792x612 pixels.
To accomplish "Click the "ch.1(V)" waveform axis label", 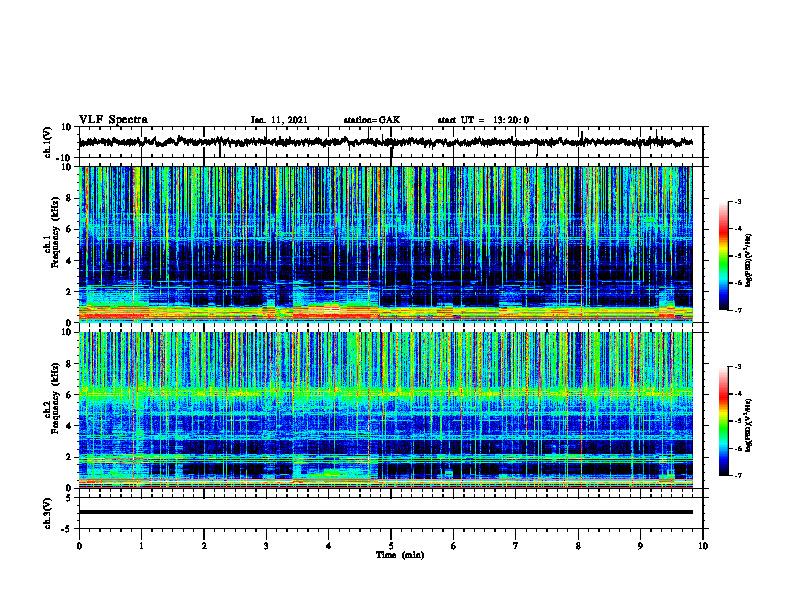I will (48, 142).
